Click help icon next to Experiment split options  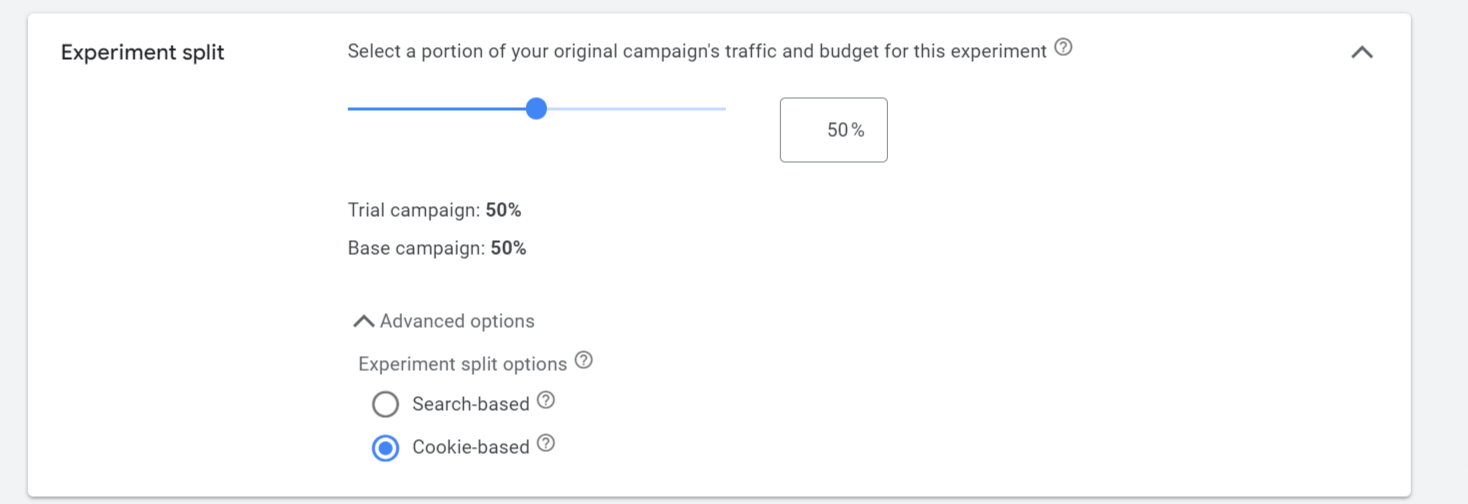[x=584, y=360]
